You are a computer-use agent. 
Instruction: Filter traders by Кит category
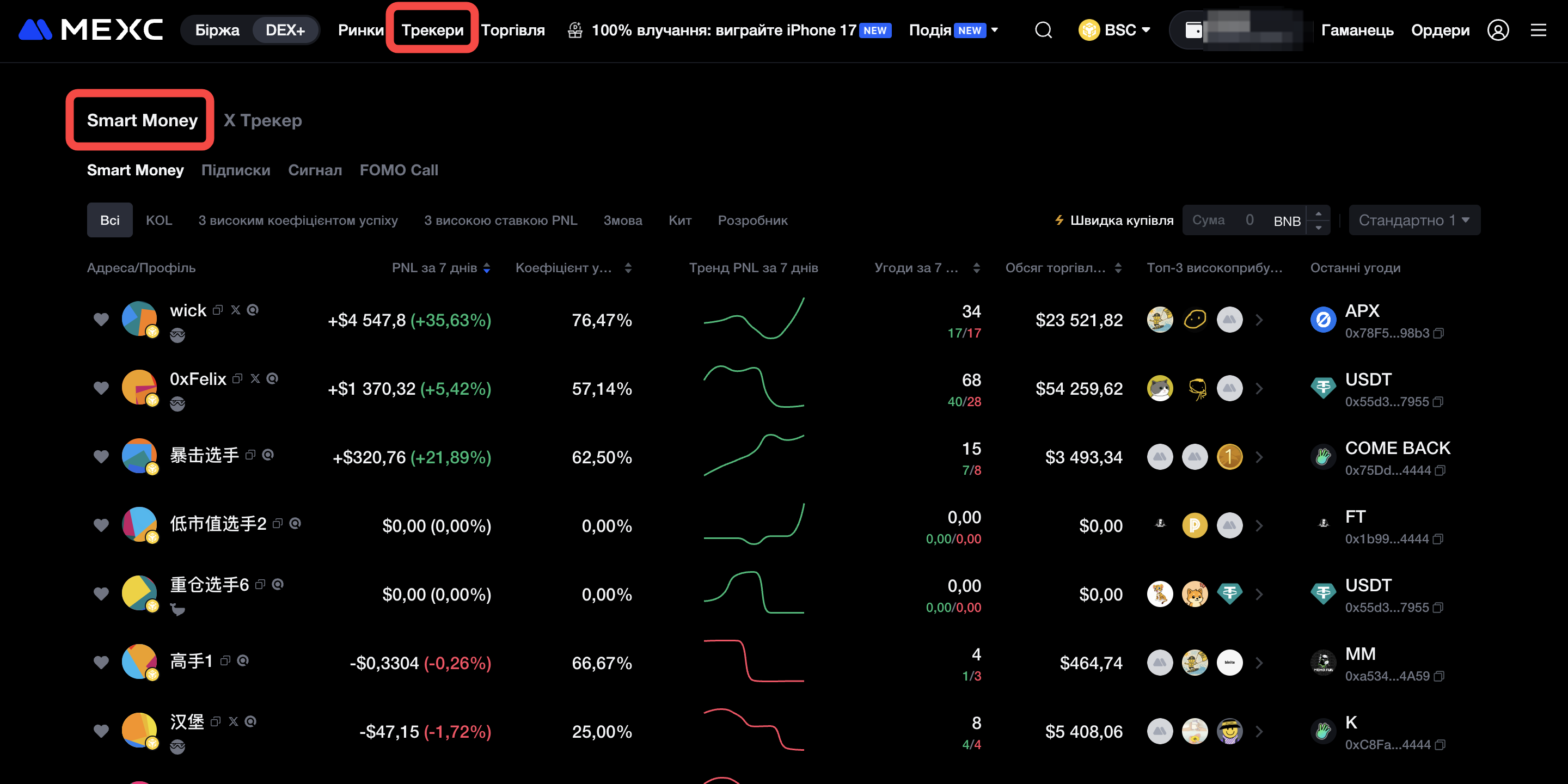(679, 220)
